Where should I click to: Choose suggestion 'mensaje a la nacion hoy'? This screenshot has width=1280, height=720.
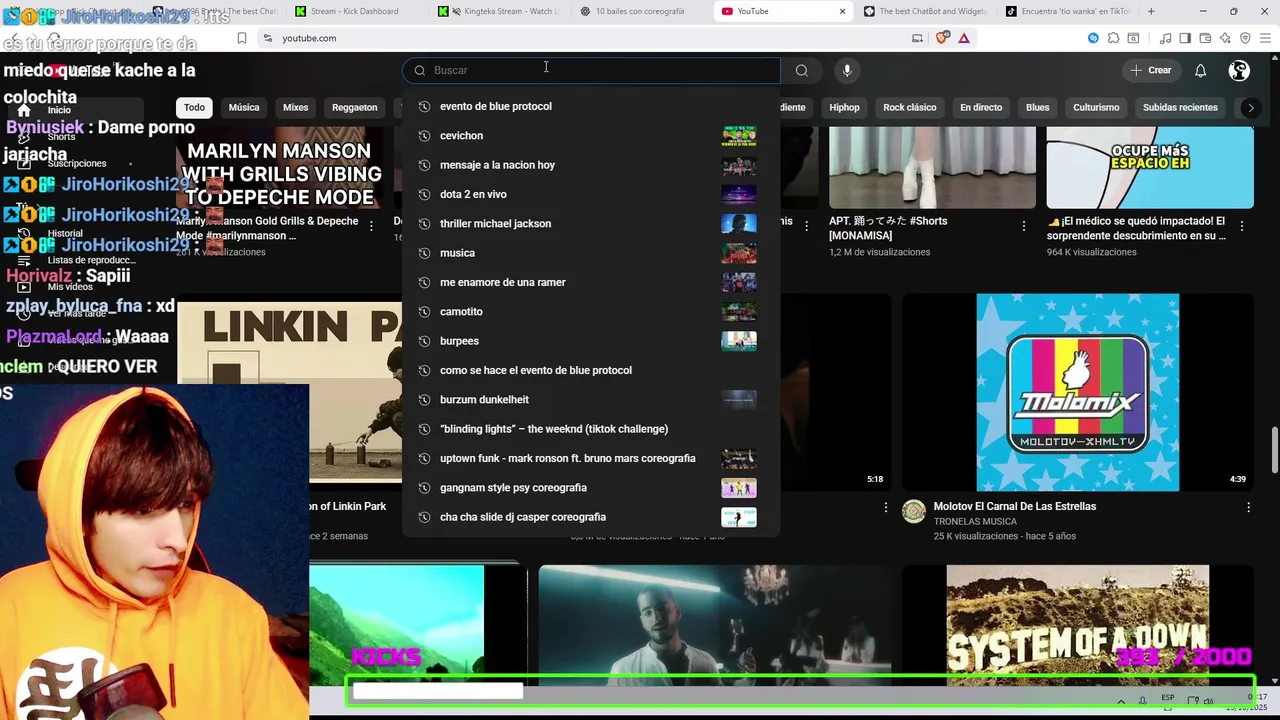591,165
